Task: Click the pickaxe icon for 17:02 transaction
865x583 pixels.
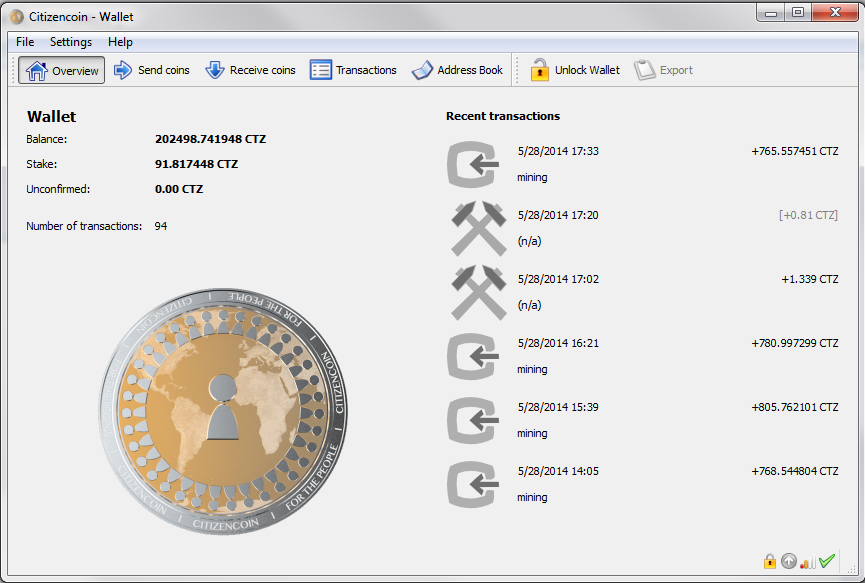Action: 478,292
